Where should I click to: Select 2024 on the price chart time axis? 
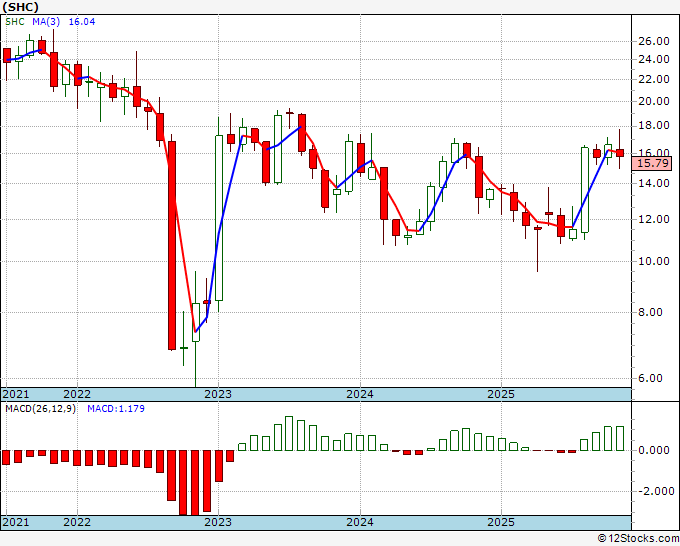click(360, 394)
